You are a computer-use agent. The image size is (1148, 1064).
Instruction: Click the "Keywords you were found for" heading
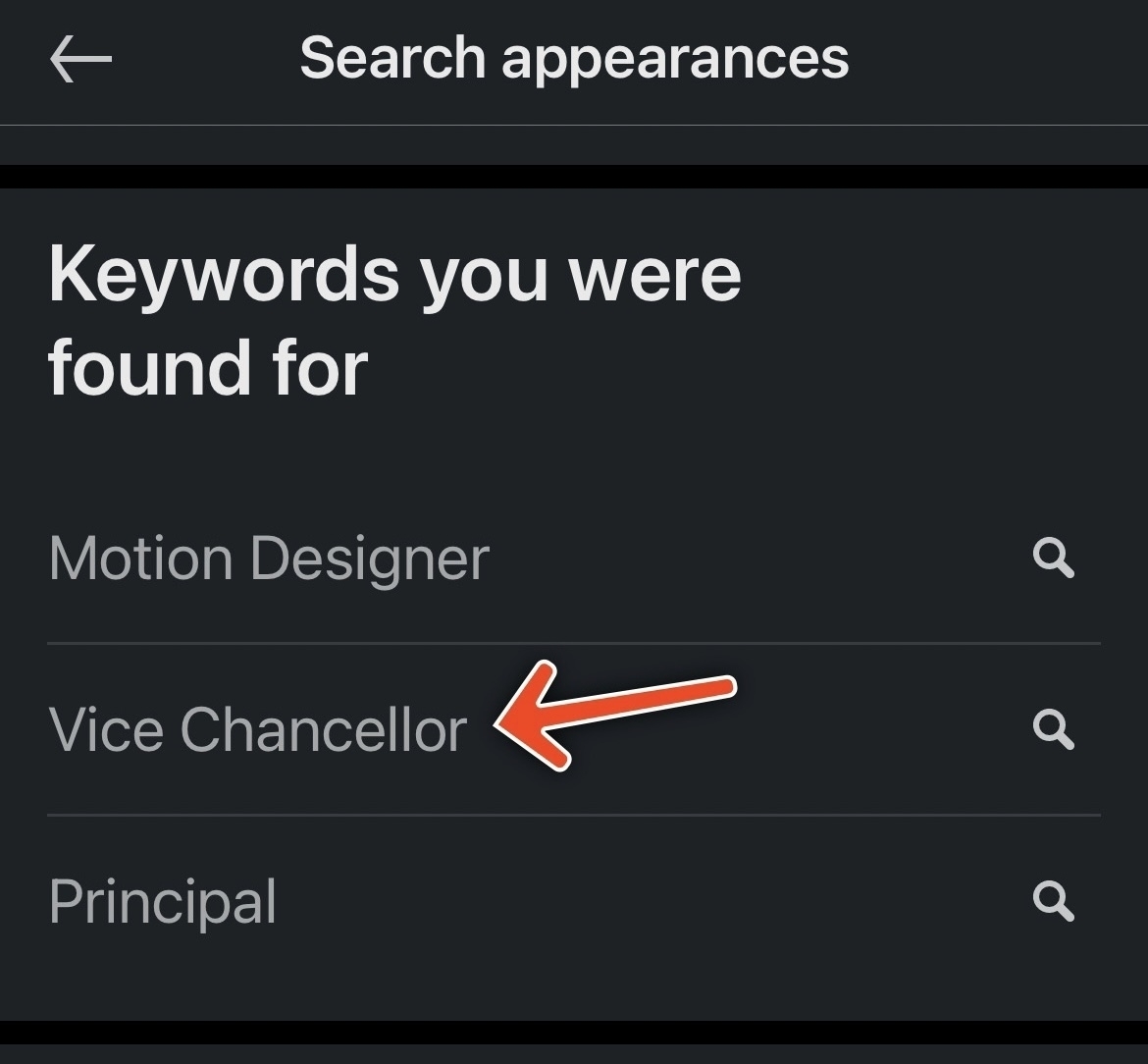click(x=394, y=320)
